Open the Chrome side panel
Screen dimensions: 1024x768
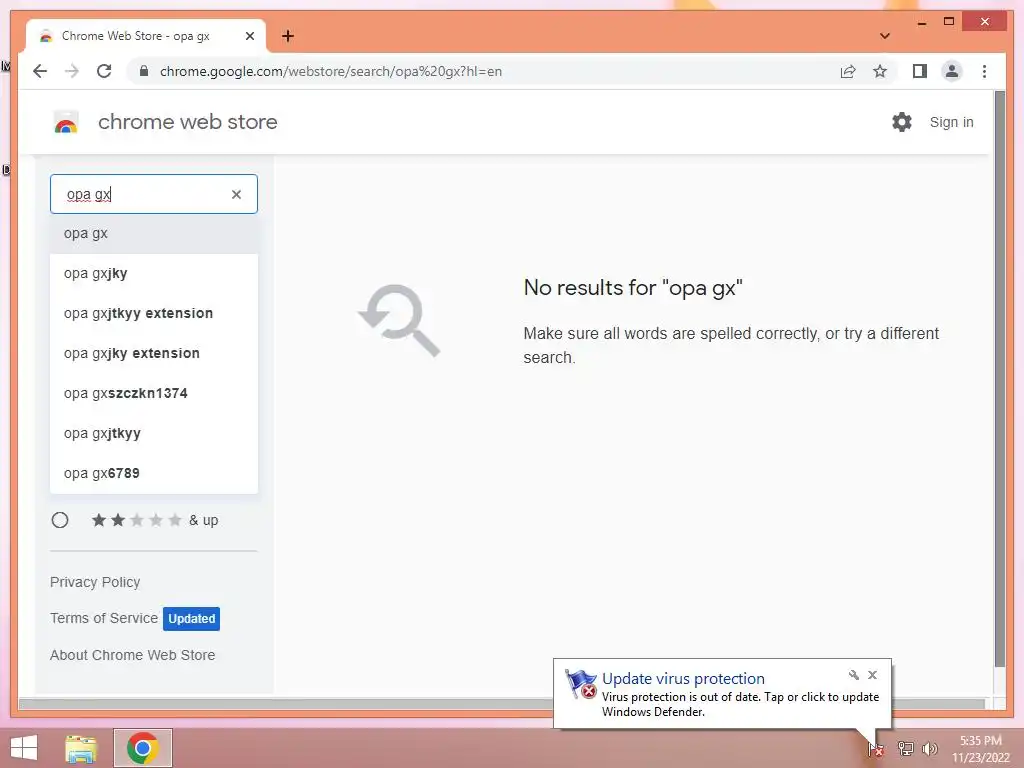coord(920,71)
